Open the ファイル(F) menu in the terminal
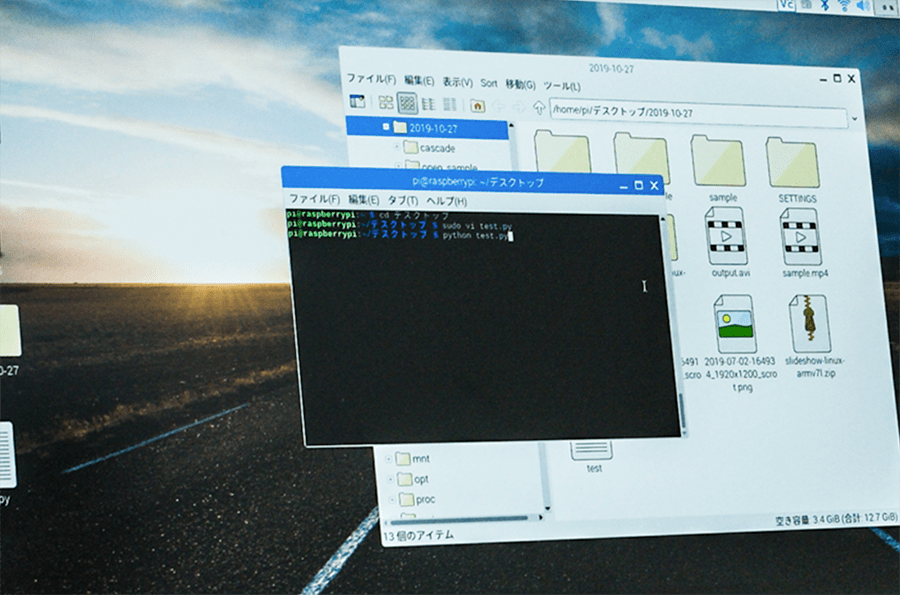The width and height of the screenshot is (900, 595). pos(315,199)
